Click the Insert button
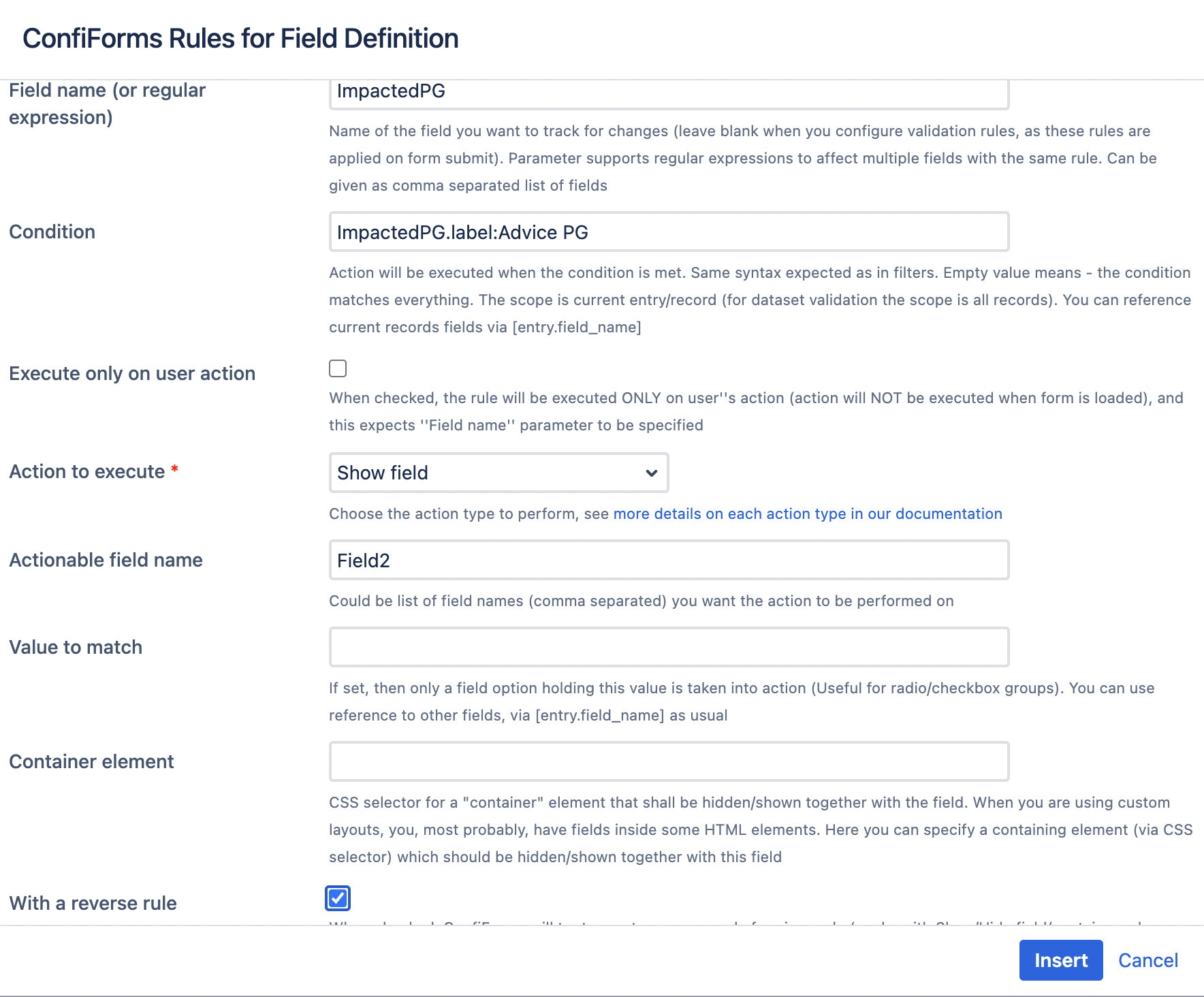This screenshot has width=1204, height=997. pyautogui.click(x=1060, y=960)
